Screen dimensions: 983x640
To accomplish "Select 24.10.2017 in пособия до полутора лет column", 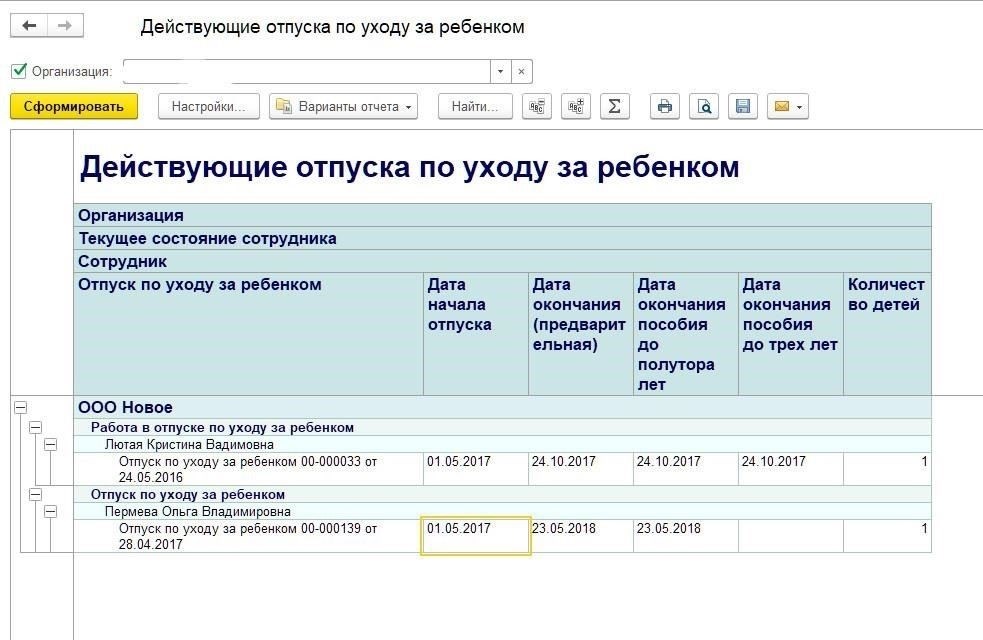I will 686,469.
